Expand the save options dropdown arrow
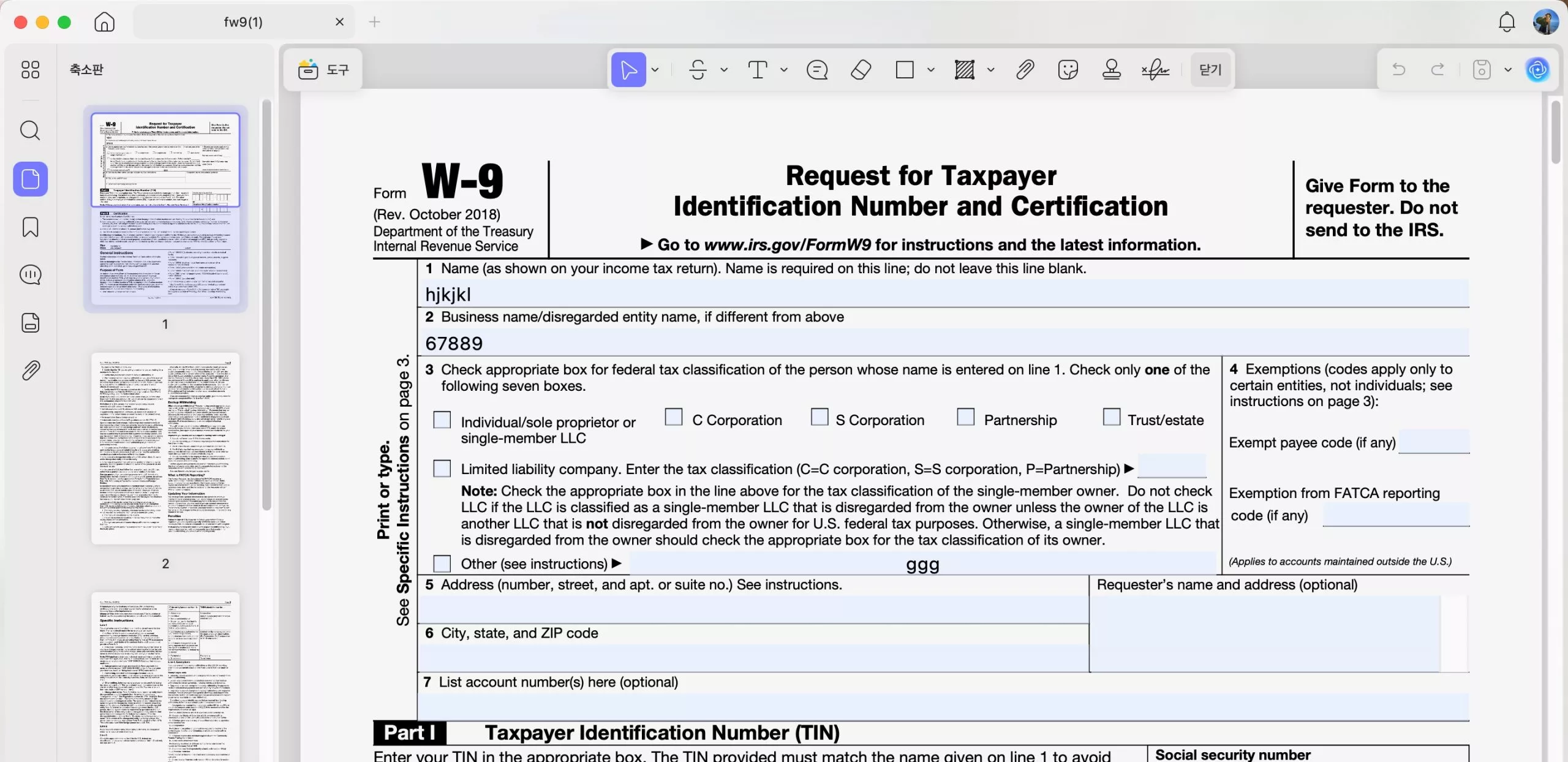The width and height of the screenshot is (1568, 762). click(x=1508, y=70)
